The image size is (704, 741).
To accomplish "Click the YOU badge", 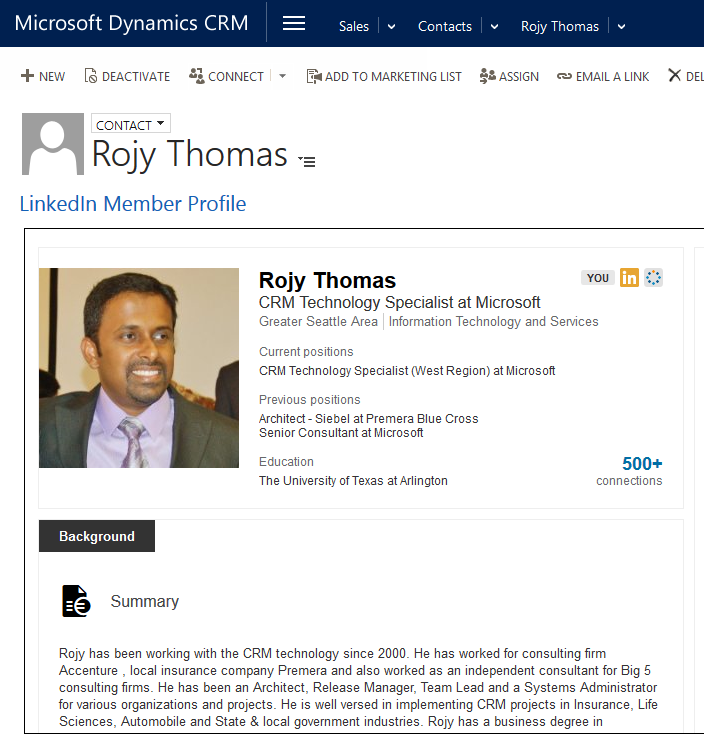I will coord(598,278).
